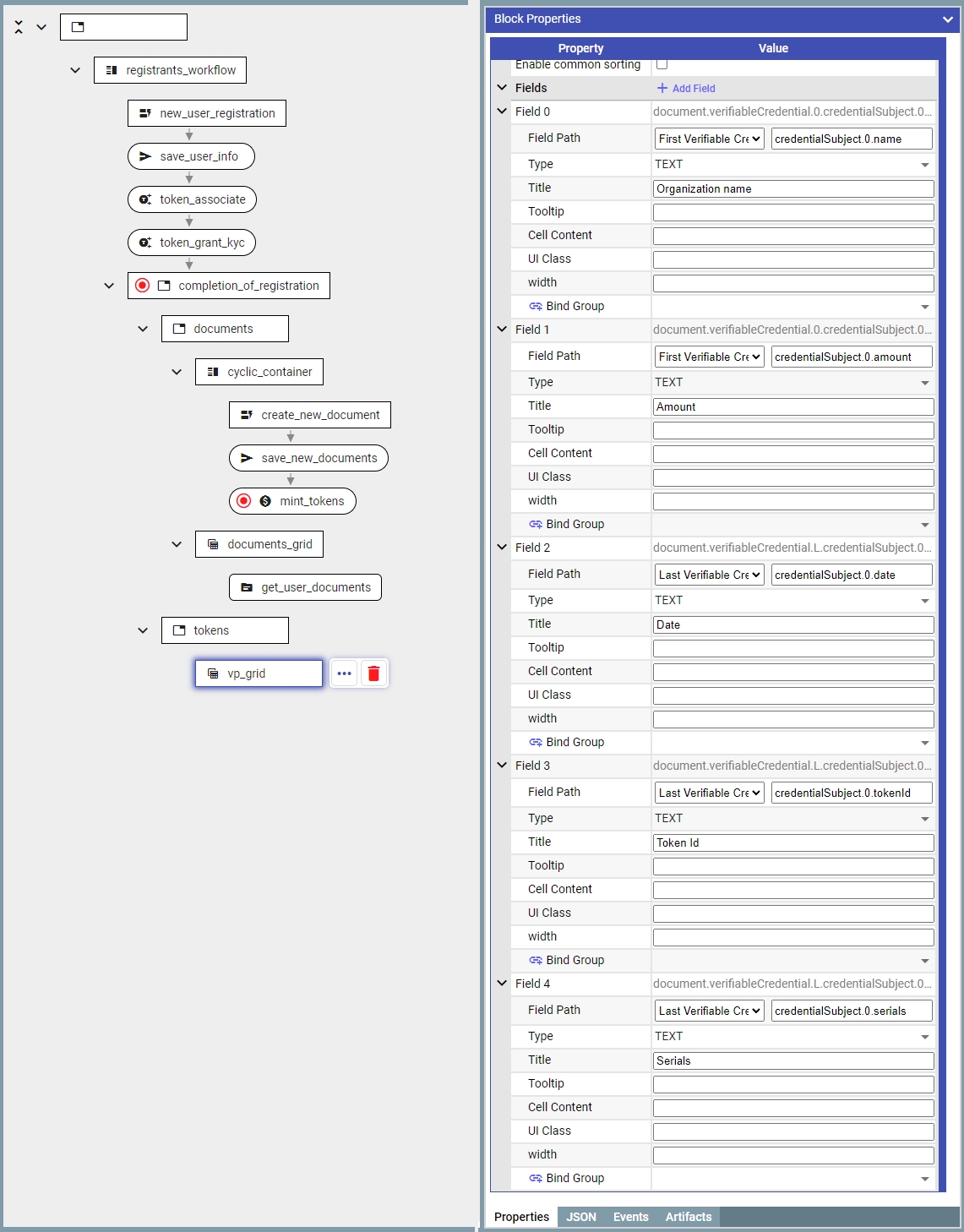Screen dimensions: 964x1232
Task: Click the red delete icon beside vp_grid
Action: 373,673
